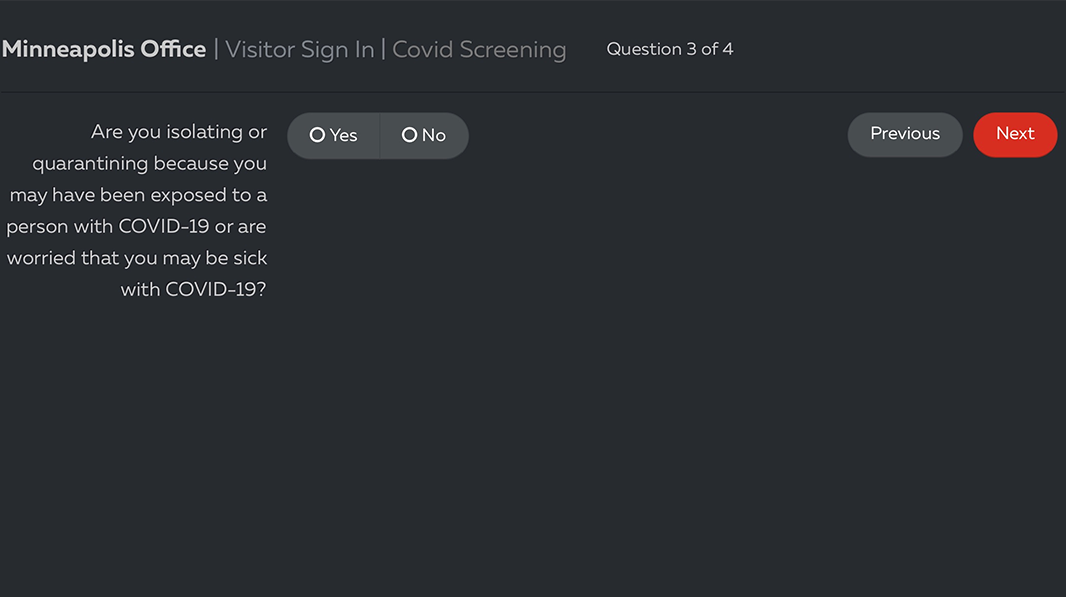
Task: Return to question two via Previous
Action: (905, 135)
